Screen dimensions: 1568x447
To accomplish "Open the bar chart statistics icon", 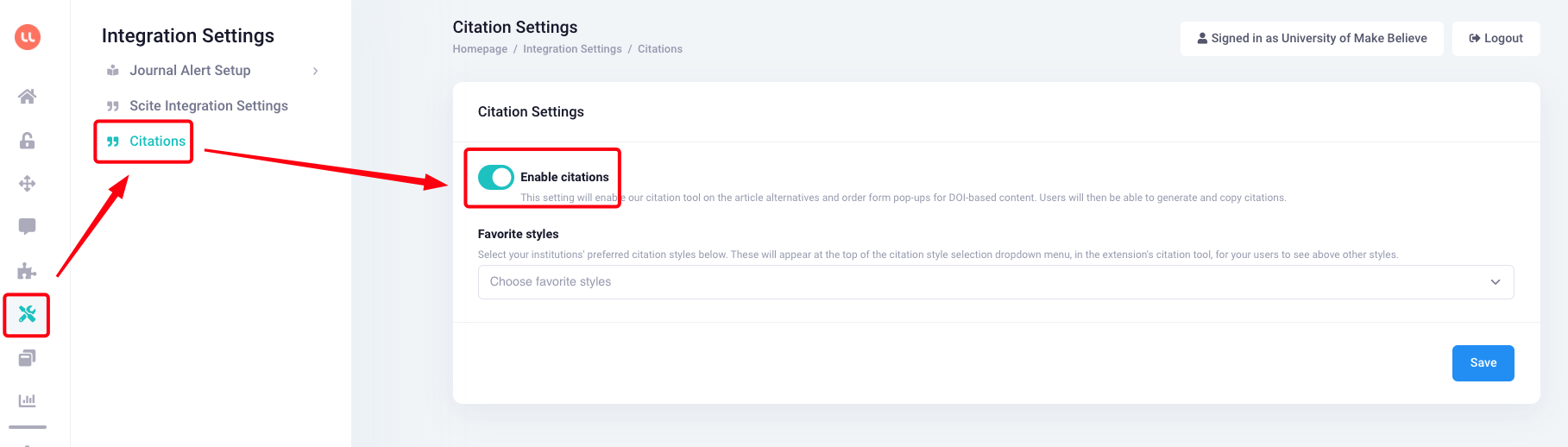I will click(28, 400).
